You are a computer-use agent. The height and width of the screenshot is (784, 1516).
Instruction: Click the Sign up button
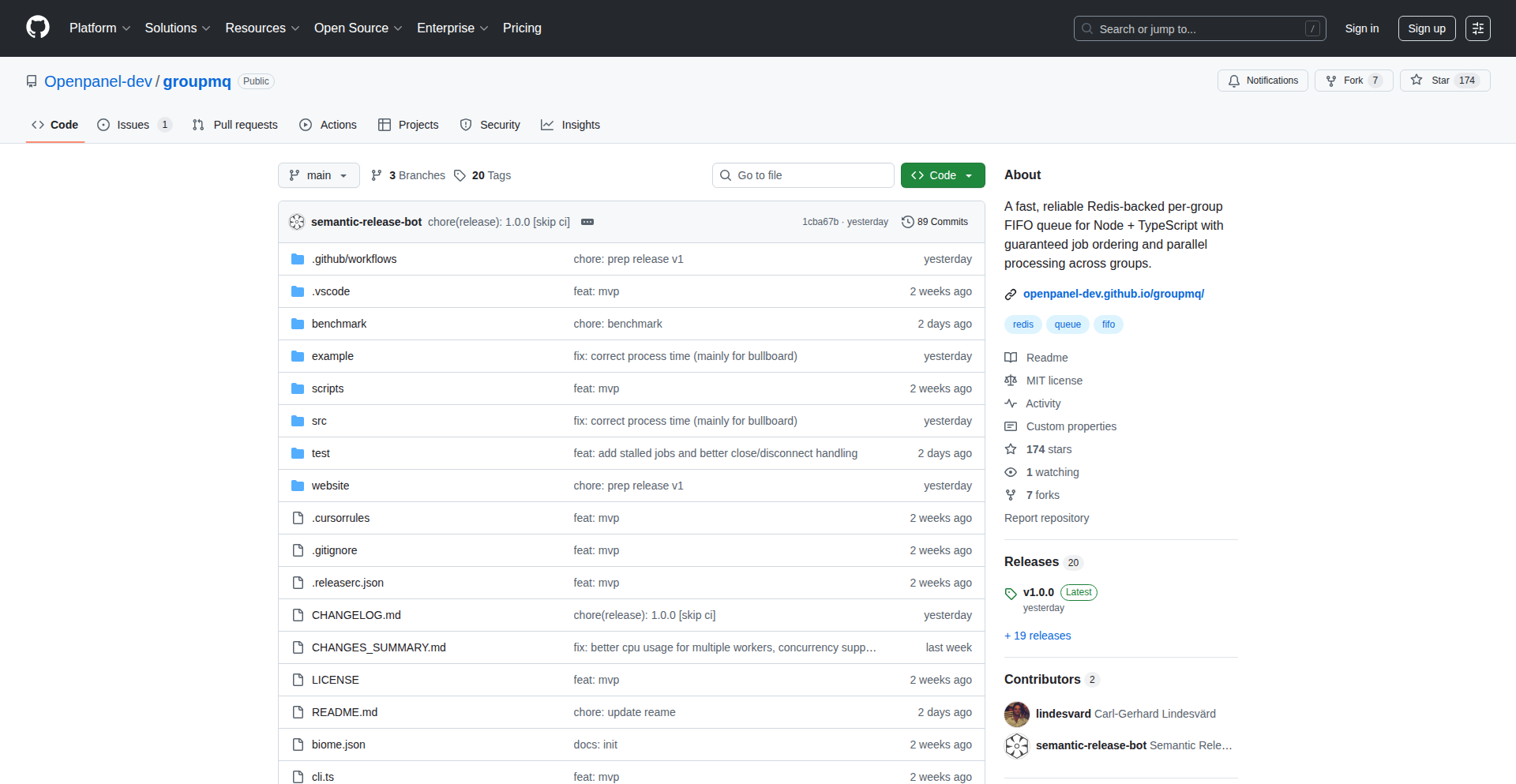(1426, 28)
